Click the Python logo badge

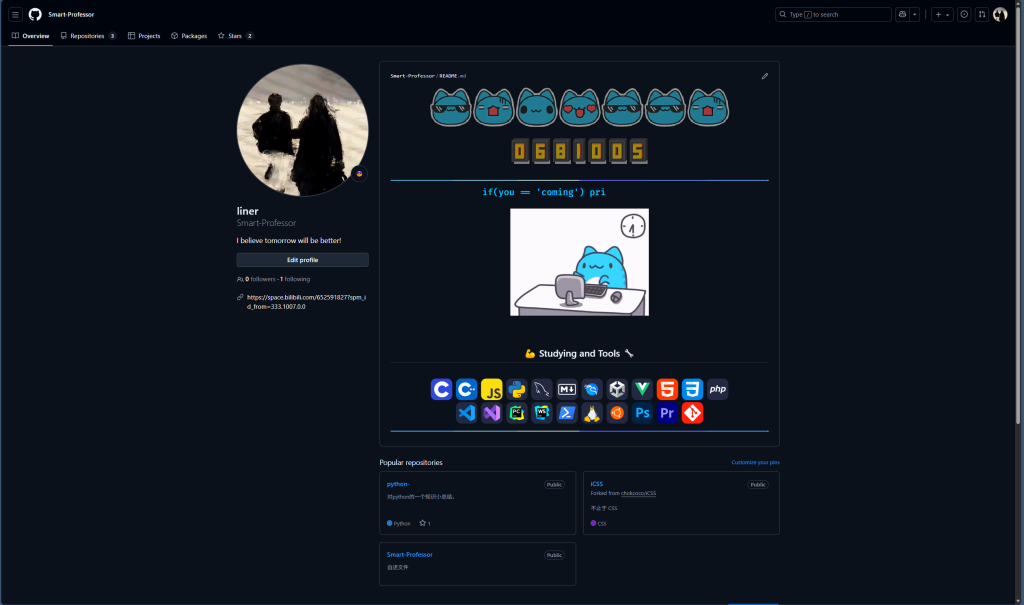(517, 389)
